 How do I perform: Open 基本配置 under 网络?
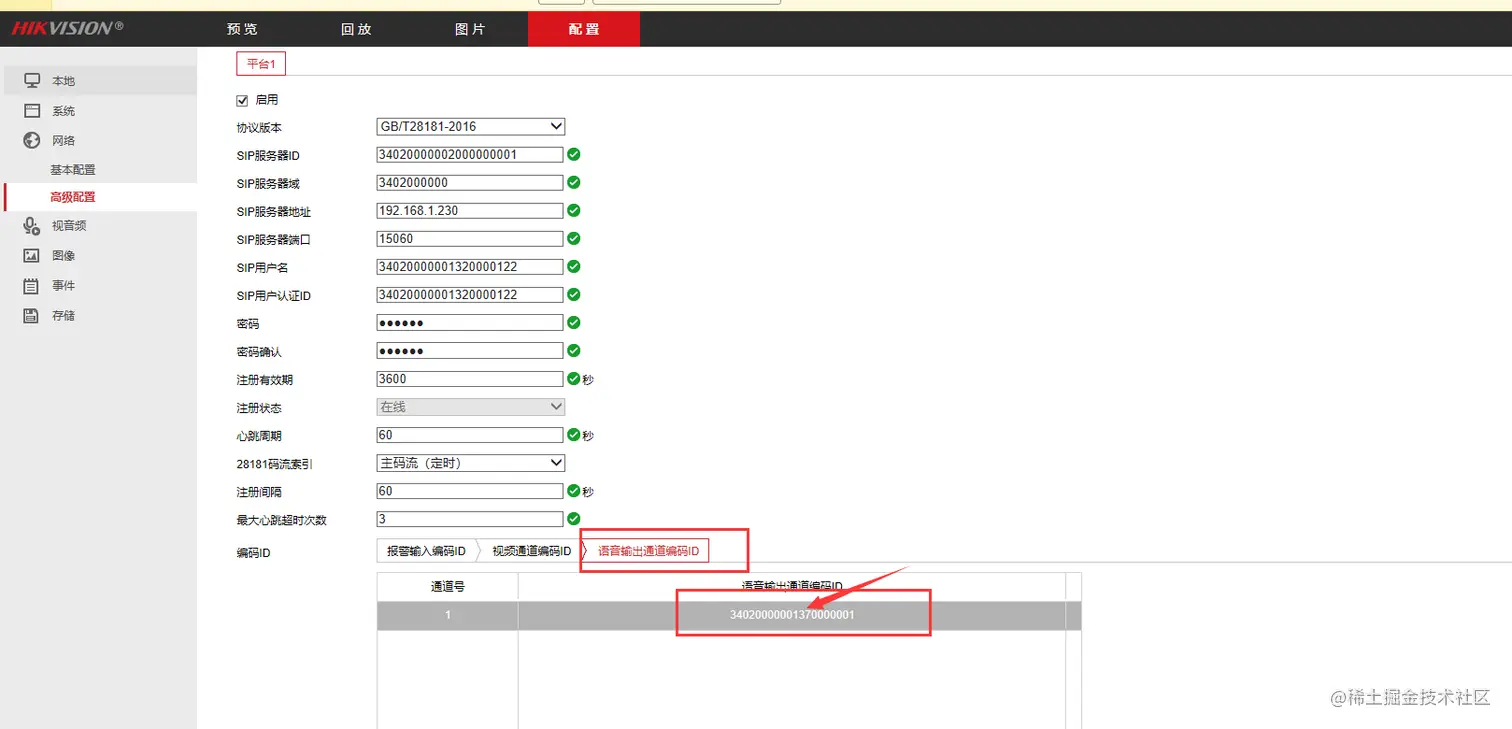click(x=73, y=170)
